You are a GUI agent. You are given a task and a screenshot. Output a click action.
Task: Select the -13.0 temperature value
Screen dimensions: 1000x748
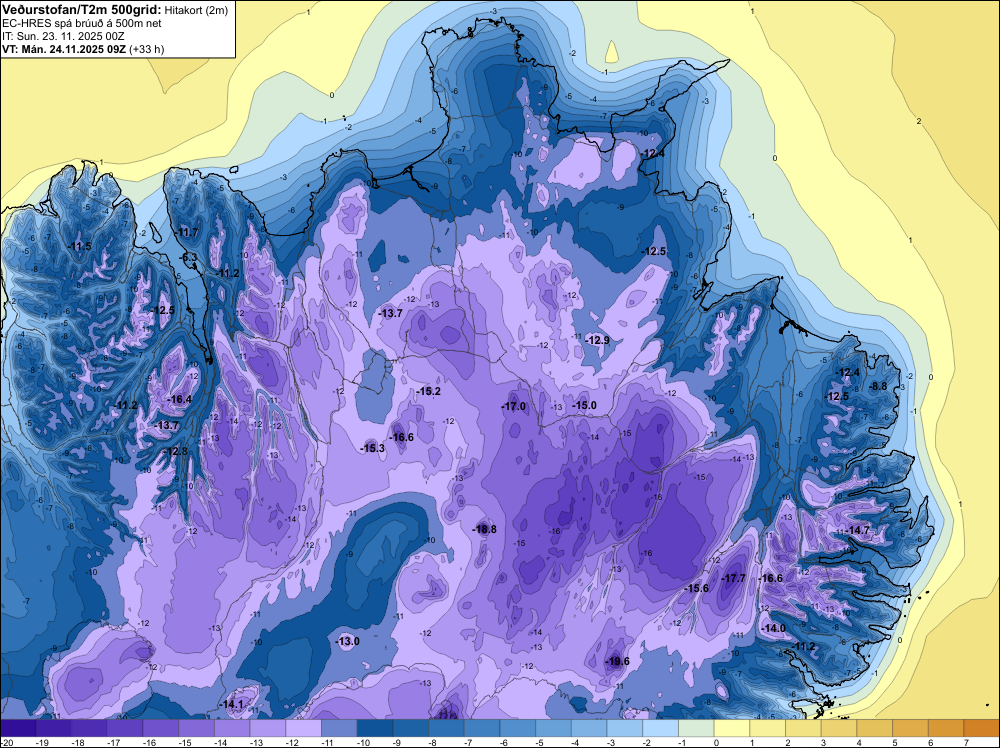(348, 641)
